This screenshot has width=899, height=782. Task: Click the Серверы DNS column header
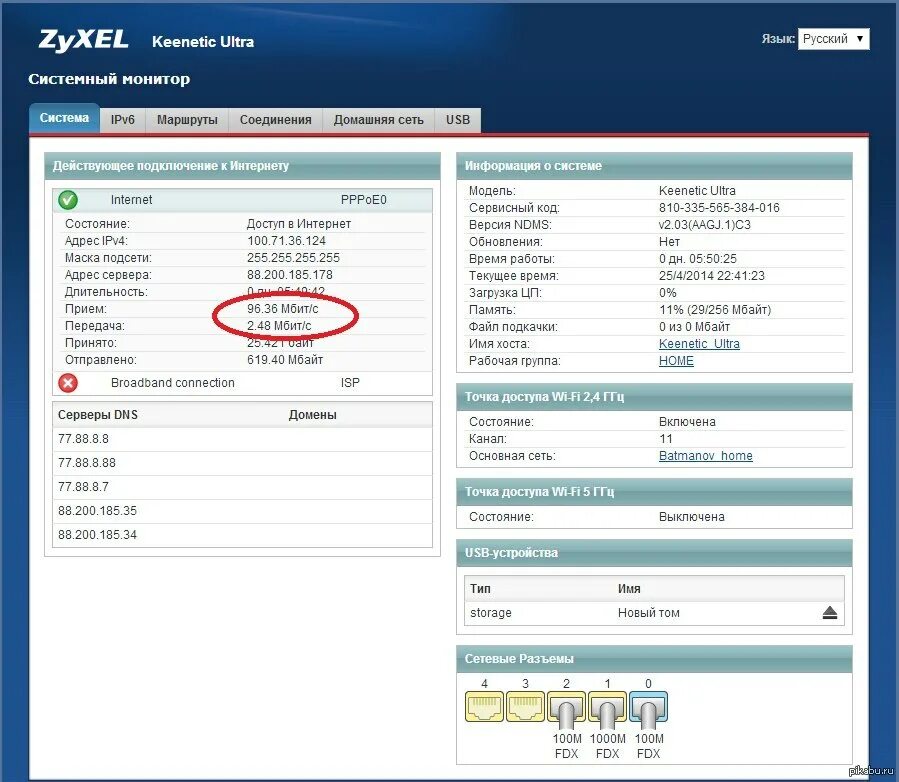click(x=98, y=415)
